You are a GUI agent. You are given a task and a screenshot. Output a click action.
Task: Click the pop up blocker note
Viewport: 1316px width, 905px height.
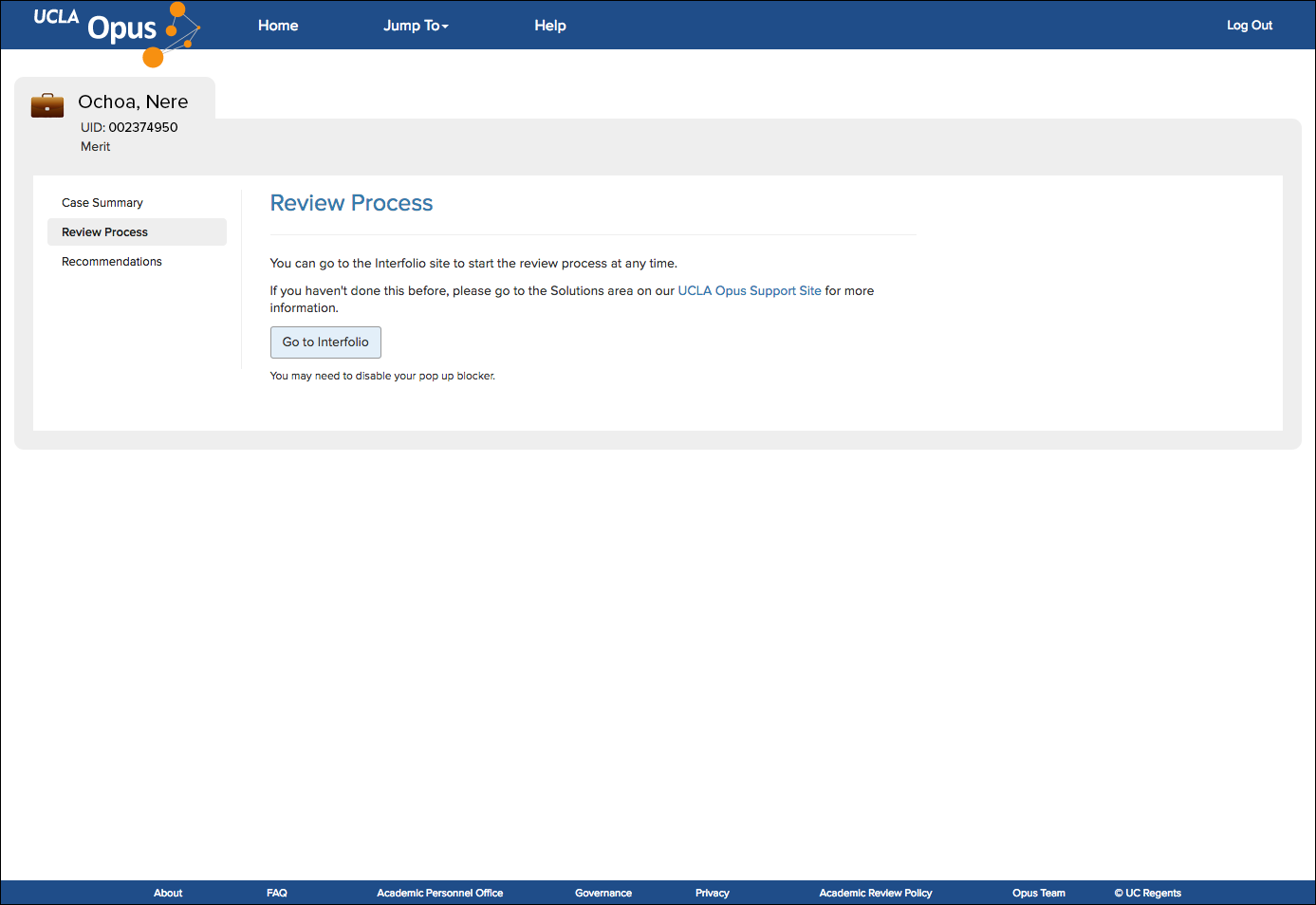(x=382, y=376)
